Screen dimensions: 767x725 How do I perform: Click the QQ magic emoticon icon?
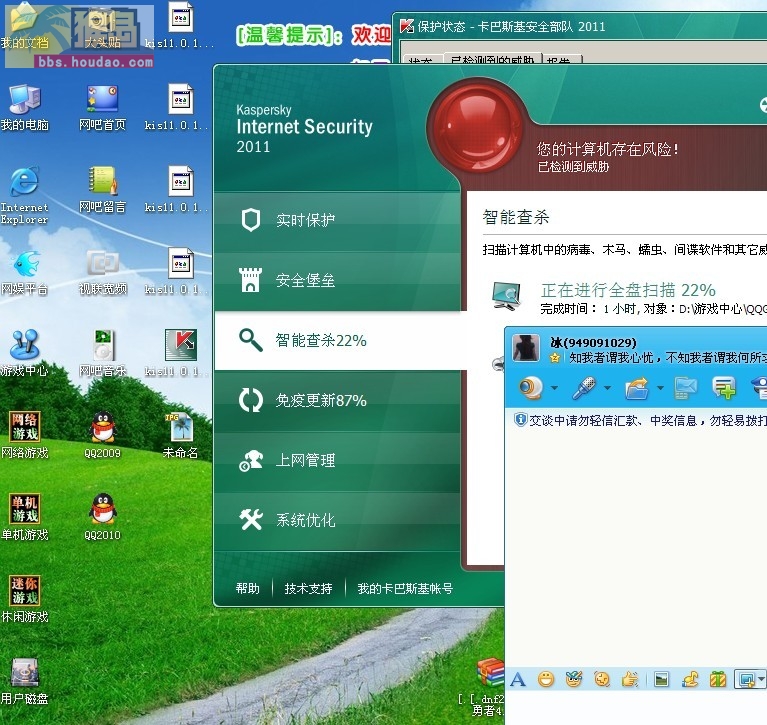(574, 680)
